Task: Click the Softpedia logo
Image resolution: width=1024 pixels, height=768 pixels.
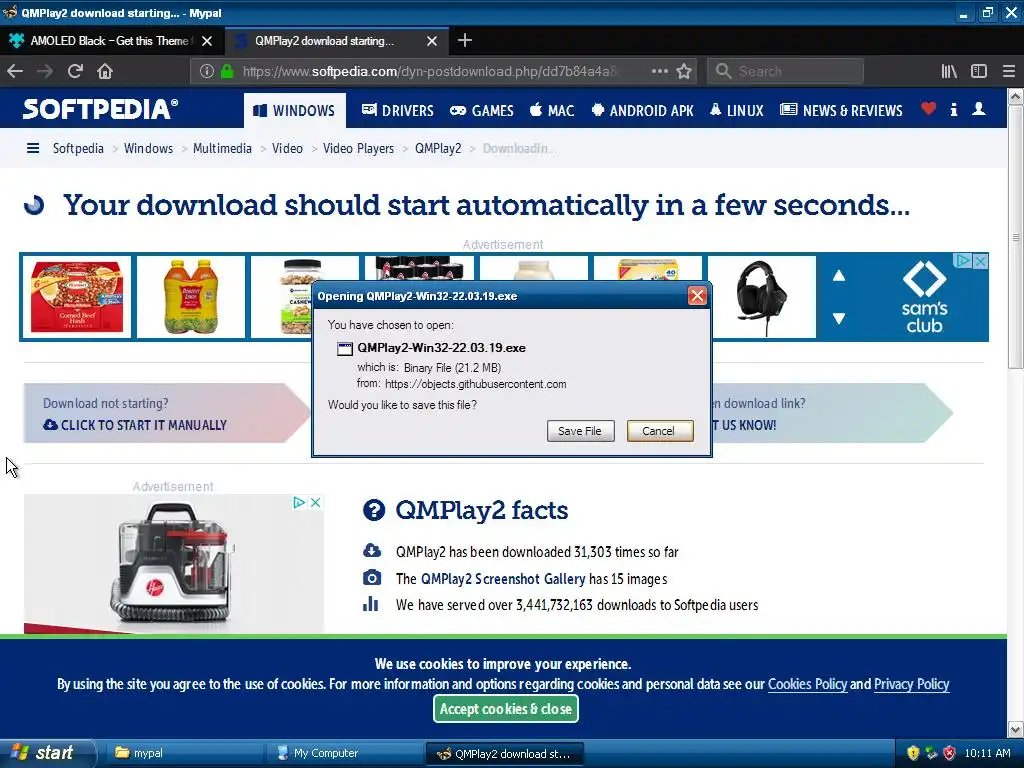Action: click(100, 109)
